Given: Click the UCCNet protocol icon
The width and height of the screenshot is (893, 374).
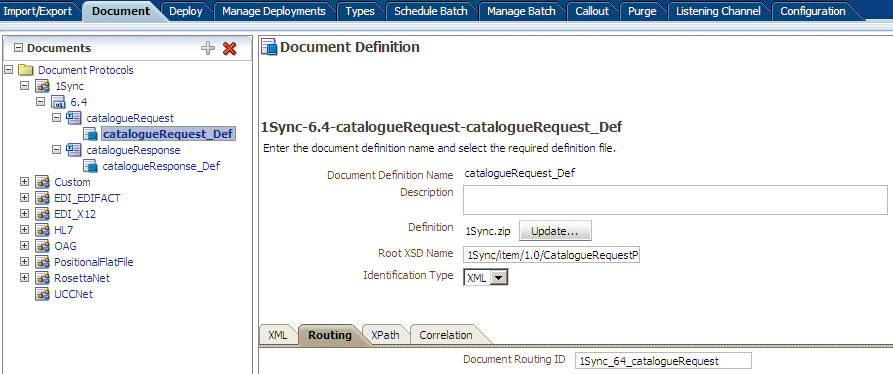Looking at the screenshot, I should tap(43, 294).
